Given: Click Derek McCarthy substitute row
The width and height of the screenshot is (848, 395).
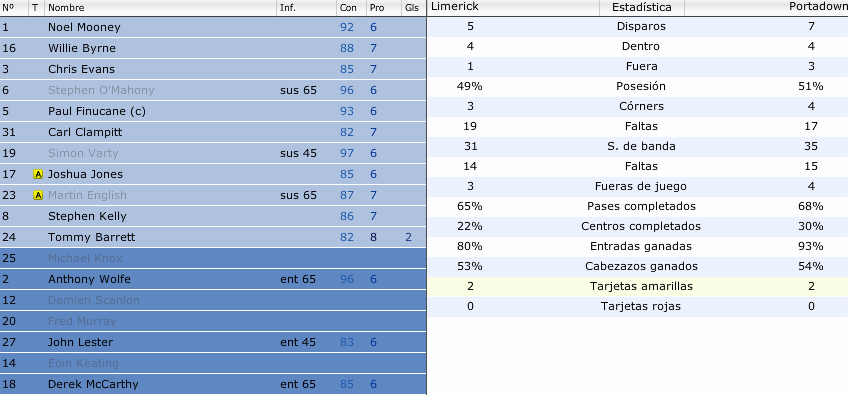Looking at the screenshot, I should (x=213, y=384).
